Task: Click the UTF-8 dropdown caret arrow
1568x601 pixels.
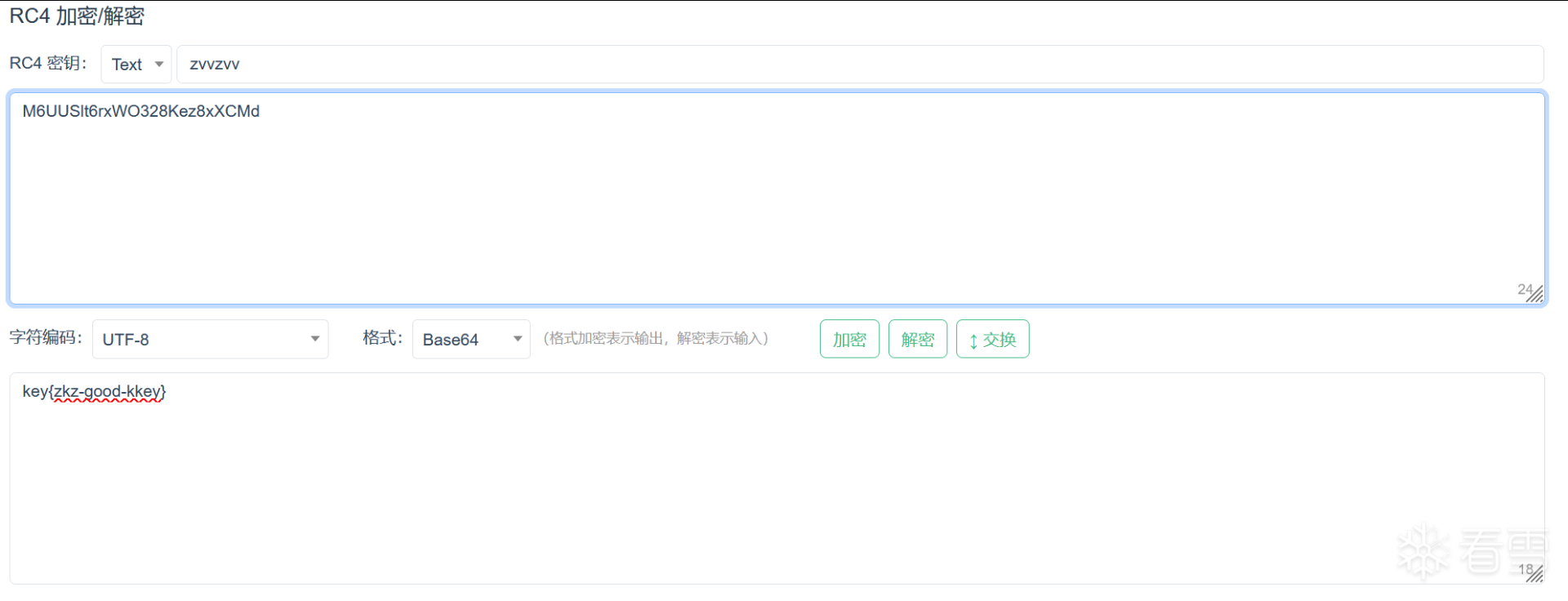Action: tap(314, 339)
